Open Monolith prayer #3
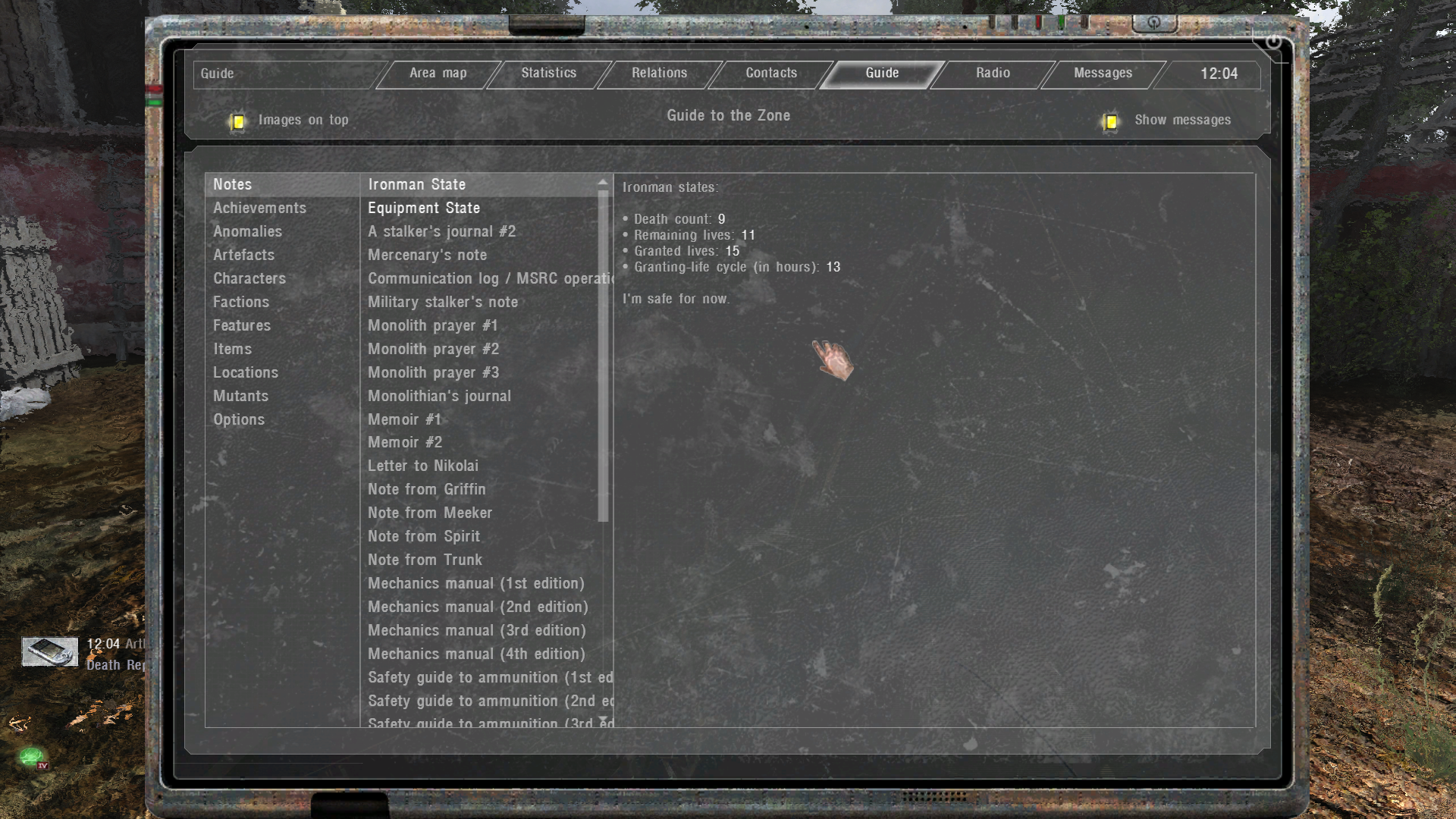Screen dimensions: 1456x819 (x=479, y=373)
